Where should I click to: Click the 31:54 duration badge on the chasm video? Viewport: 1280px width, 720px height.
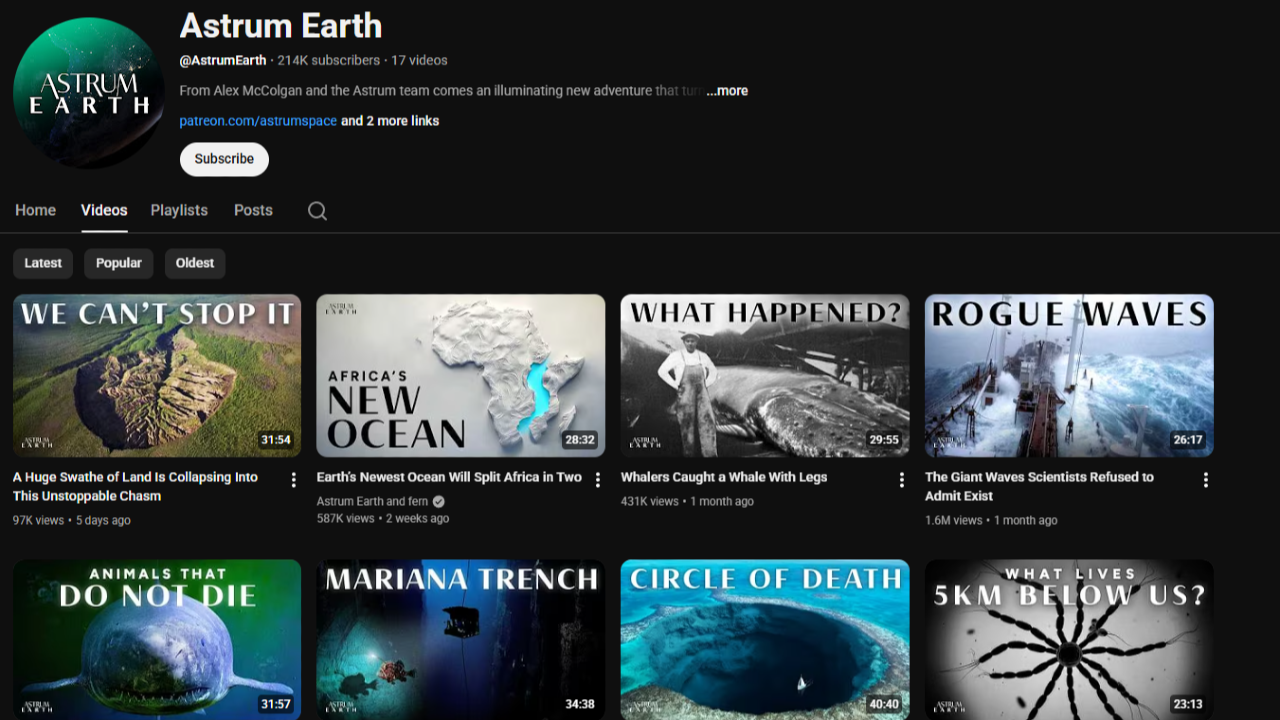click(277, 439)
